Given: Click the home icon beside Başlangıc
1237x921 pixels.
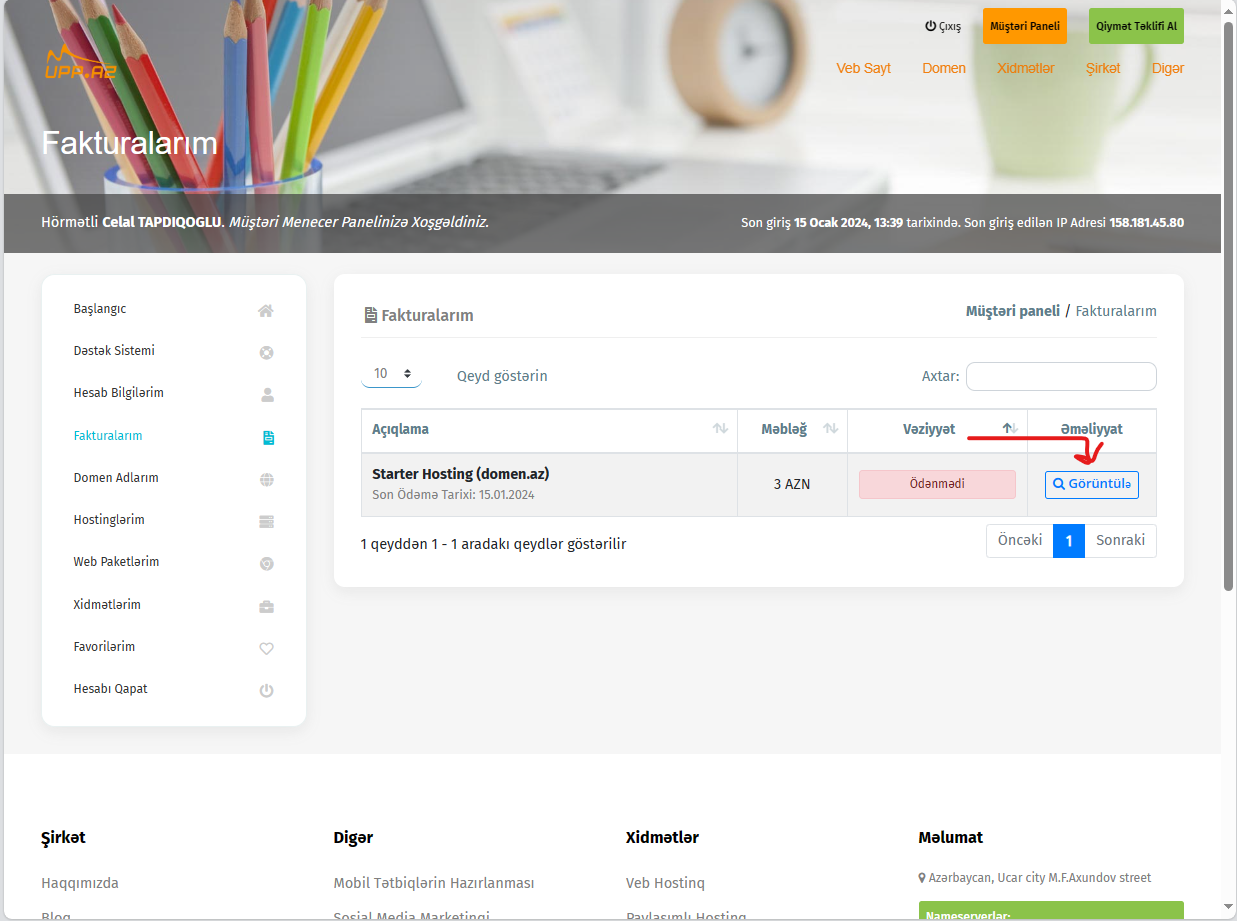Looking at the screenshot, I should coord(266,310).
